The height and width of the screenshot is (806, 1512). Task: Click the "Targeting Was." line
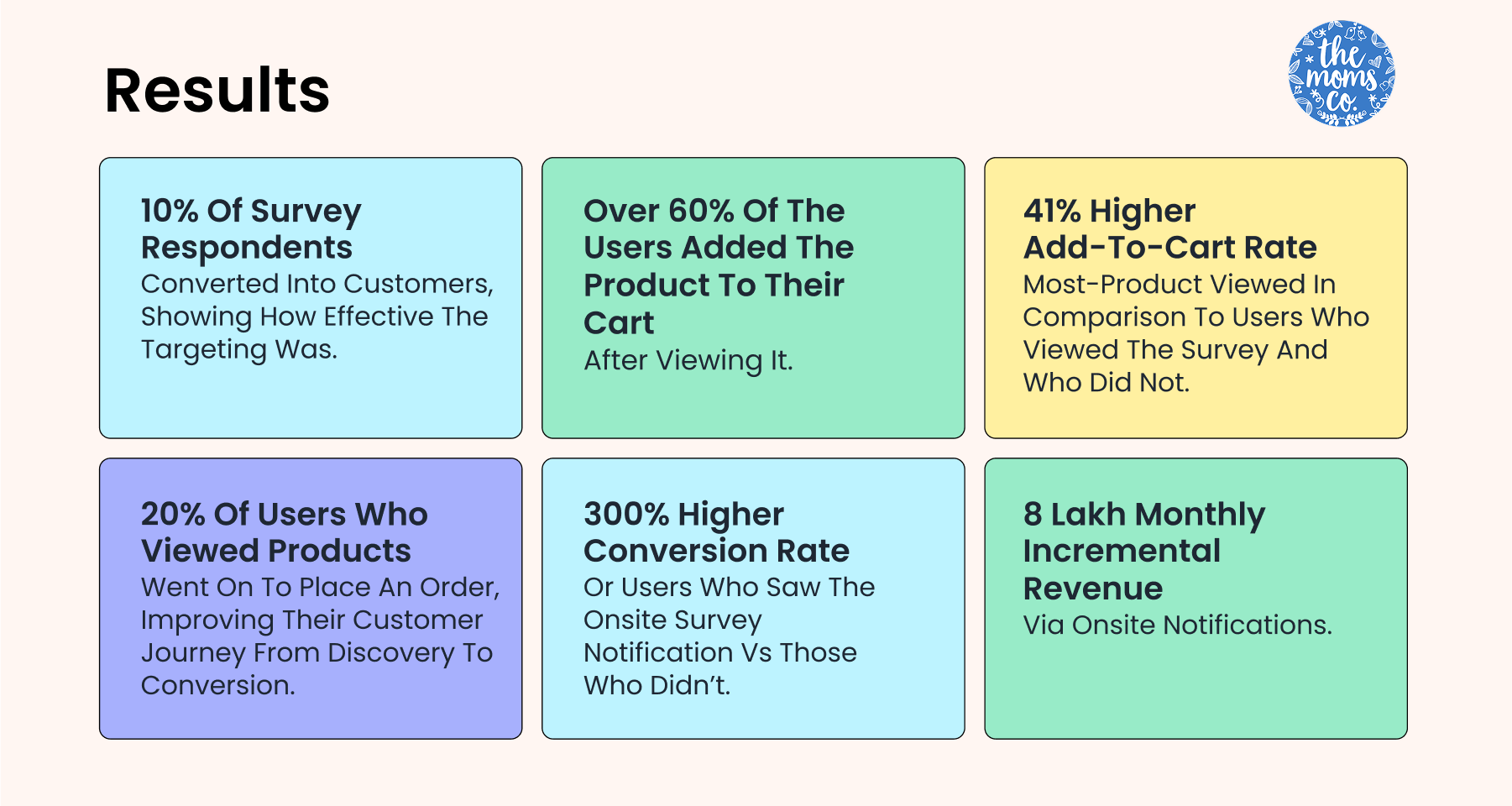(x=238, y=349)
